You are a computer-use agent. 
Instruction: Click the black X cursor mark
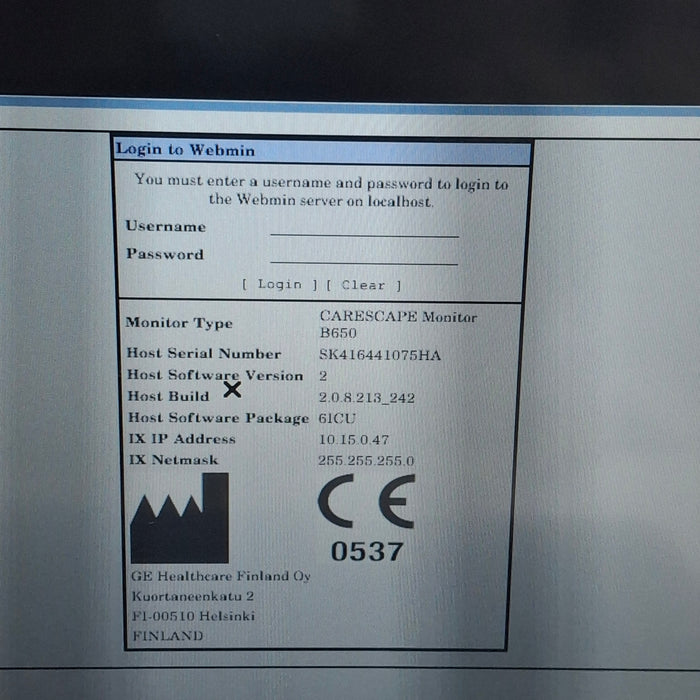point(232,390)
